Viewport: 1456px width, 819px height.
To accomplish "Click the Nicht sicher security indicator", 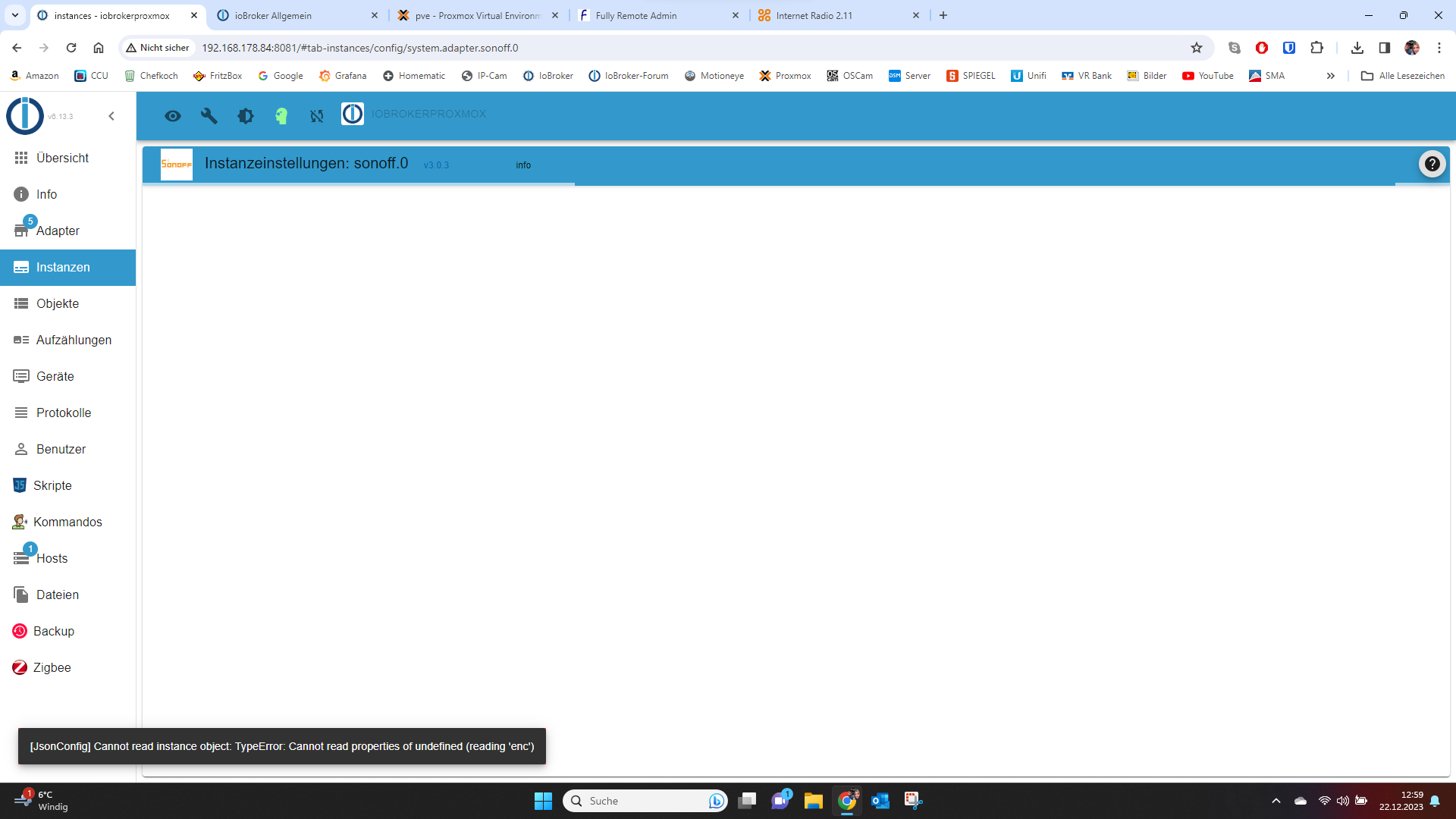I will pyautogui.click(x=158, y=48).
